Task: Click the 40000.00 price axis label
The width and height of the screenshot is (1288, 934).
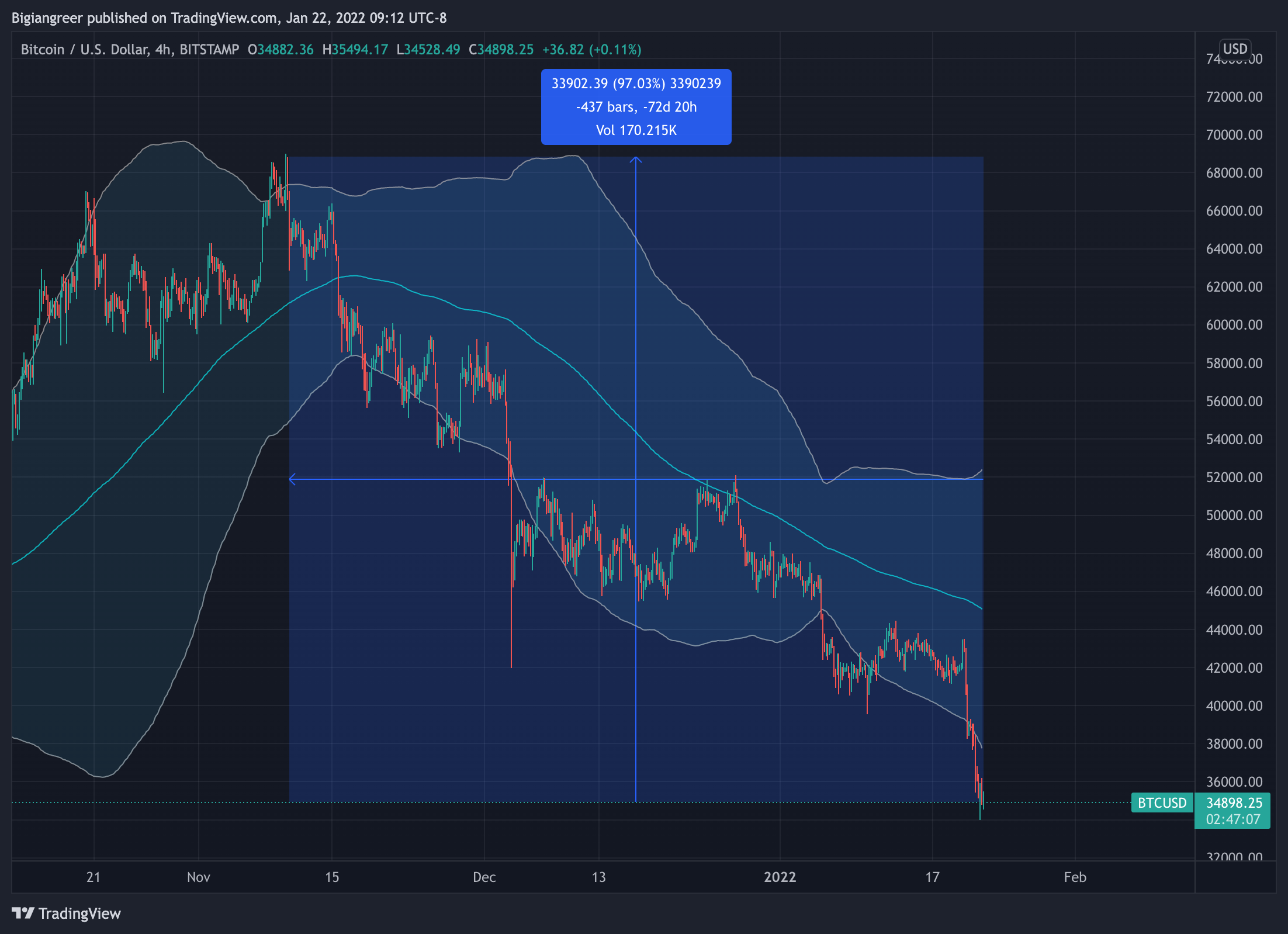Action: click(x=1234, y=706)
